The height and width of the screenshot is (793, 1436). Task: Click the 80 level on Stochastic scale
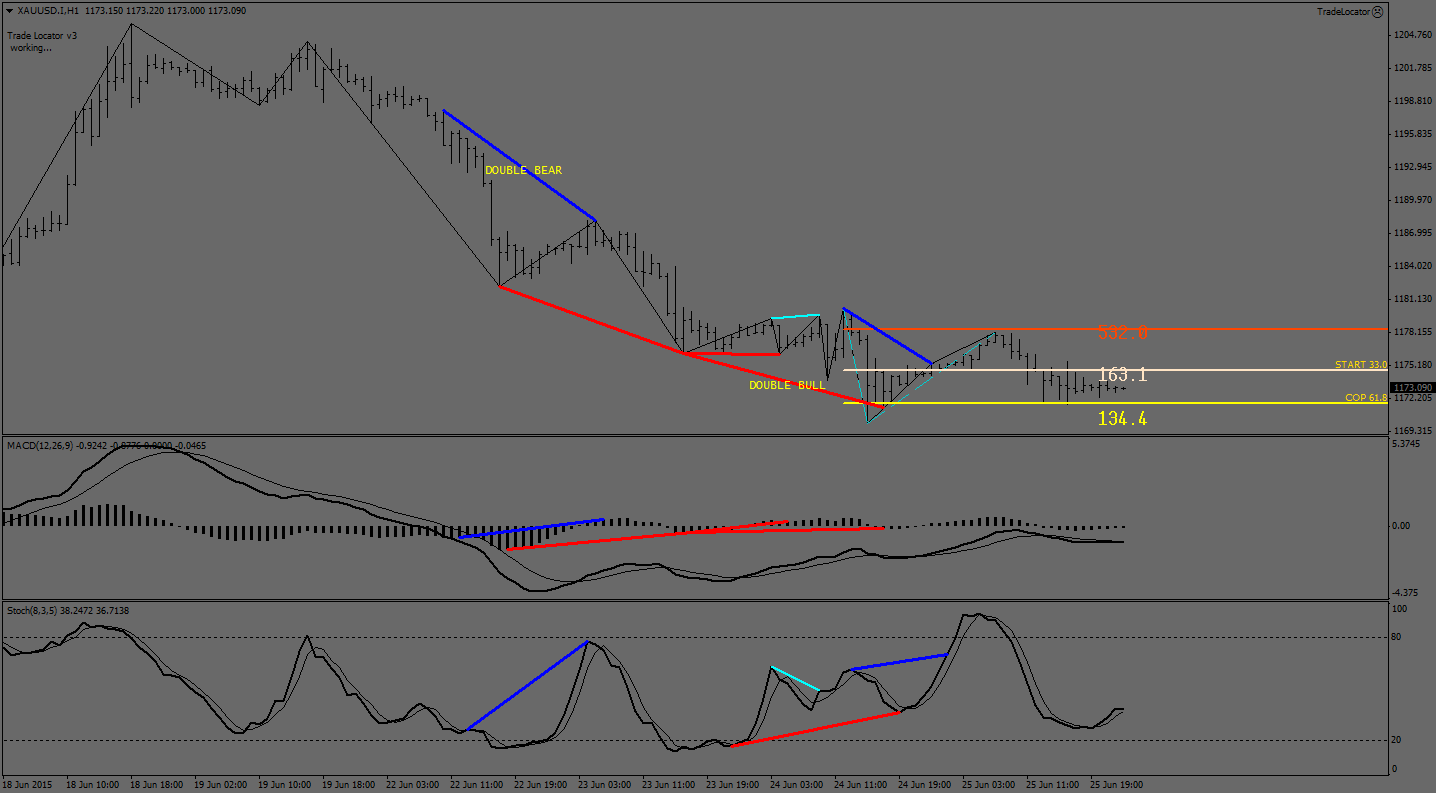1396,636
